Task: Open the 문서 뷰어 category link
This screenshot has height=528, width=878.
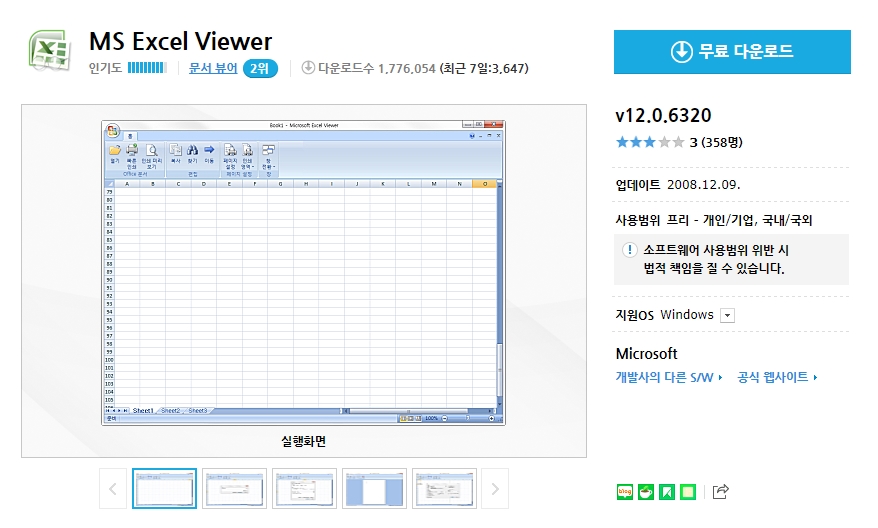Action: [x=213, y=68]
